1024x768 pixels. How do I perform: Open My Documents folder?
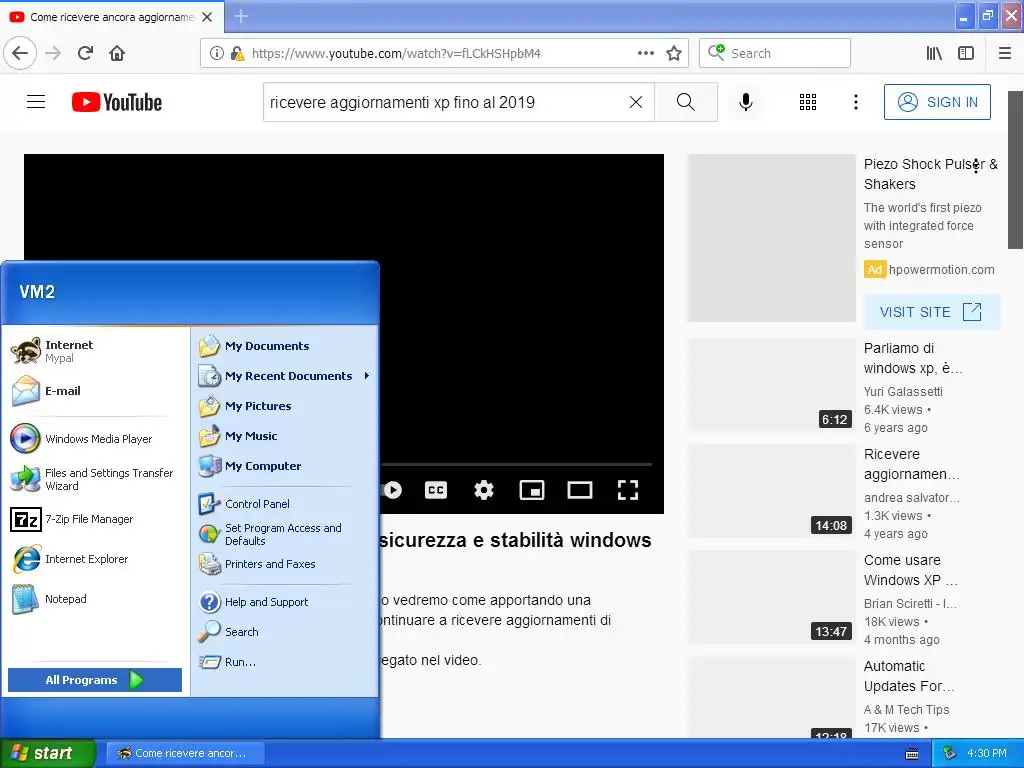click(x=285, y=346)
